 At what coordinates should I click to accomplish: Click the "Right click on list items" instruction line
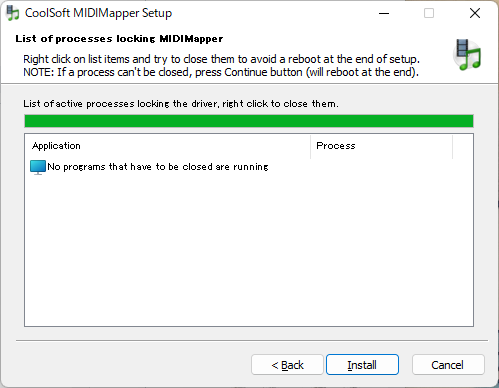(x=221, y=59)
